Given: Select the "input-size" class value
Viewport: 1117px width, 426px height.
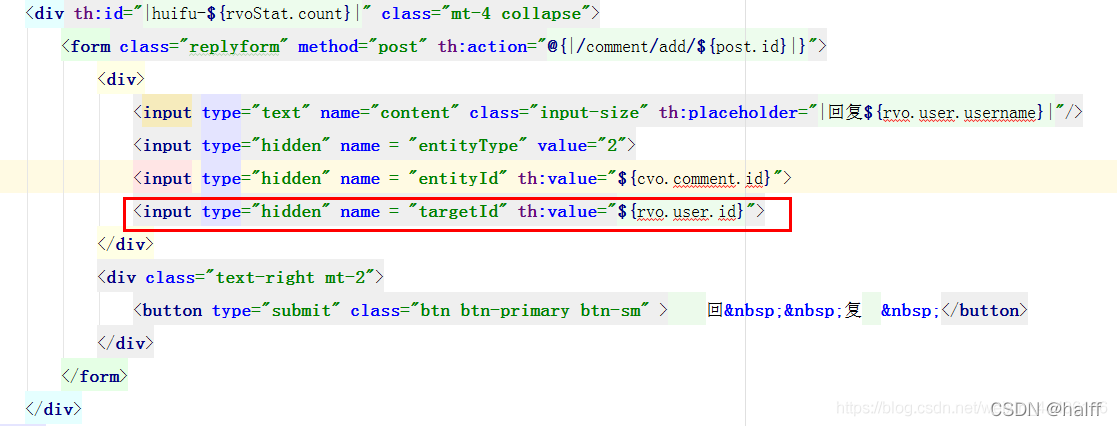Looking at the screenshot, I should click(x=595, y=113).
